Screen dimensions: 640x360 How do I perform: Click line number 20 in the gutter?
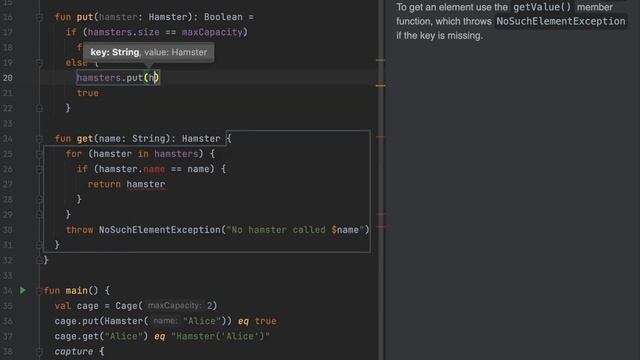[8, 78]
